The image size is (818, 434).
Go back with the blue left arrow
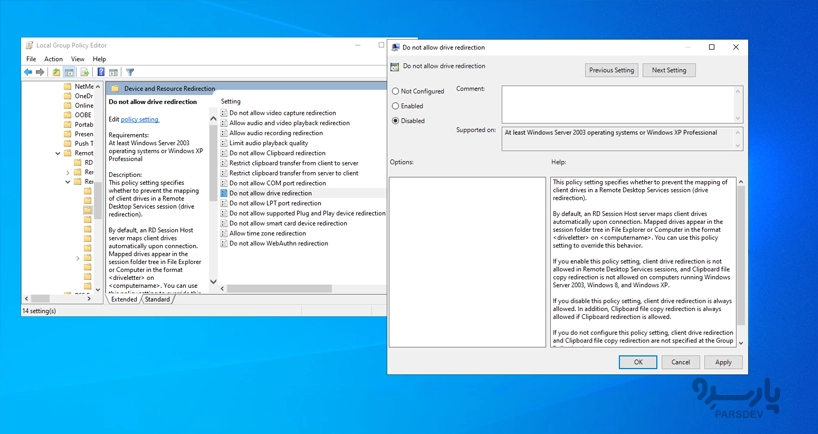(28, 72)
